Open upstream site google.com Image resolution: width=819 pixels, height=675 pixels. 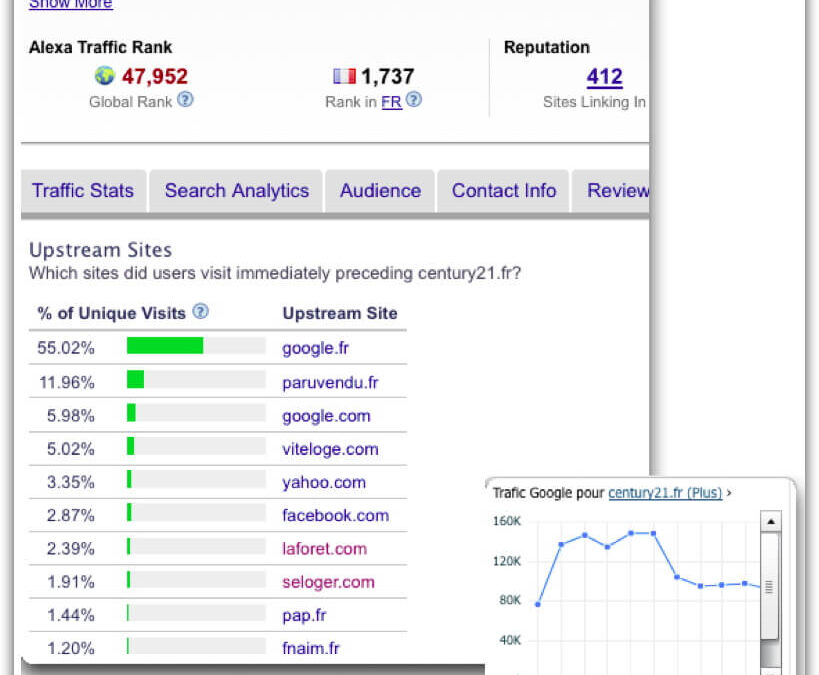(326, 416)
